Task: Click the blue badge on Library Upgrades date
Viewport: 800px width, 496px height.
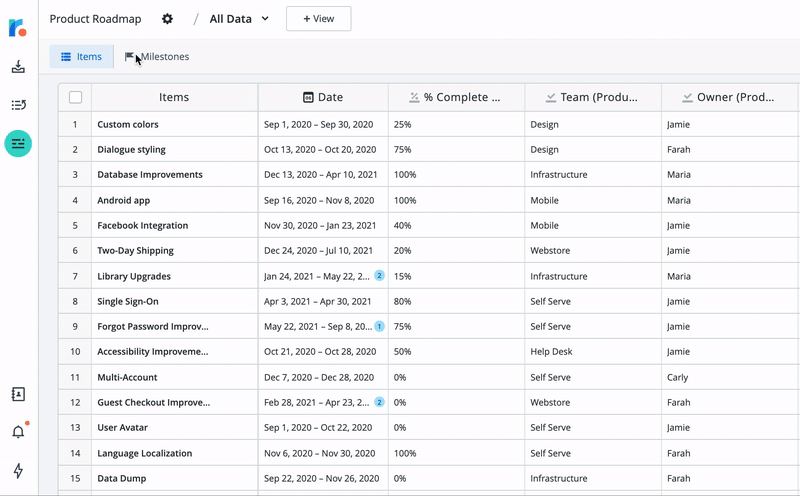Action: coord(379,276)
